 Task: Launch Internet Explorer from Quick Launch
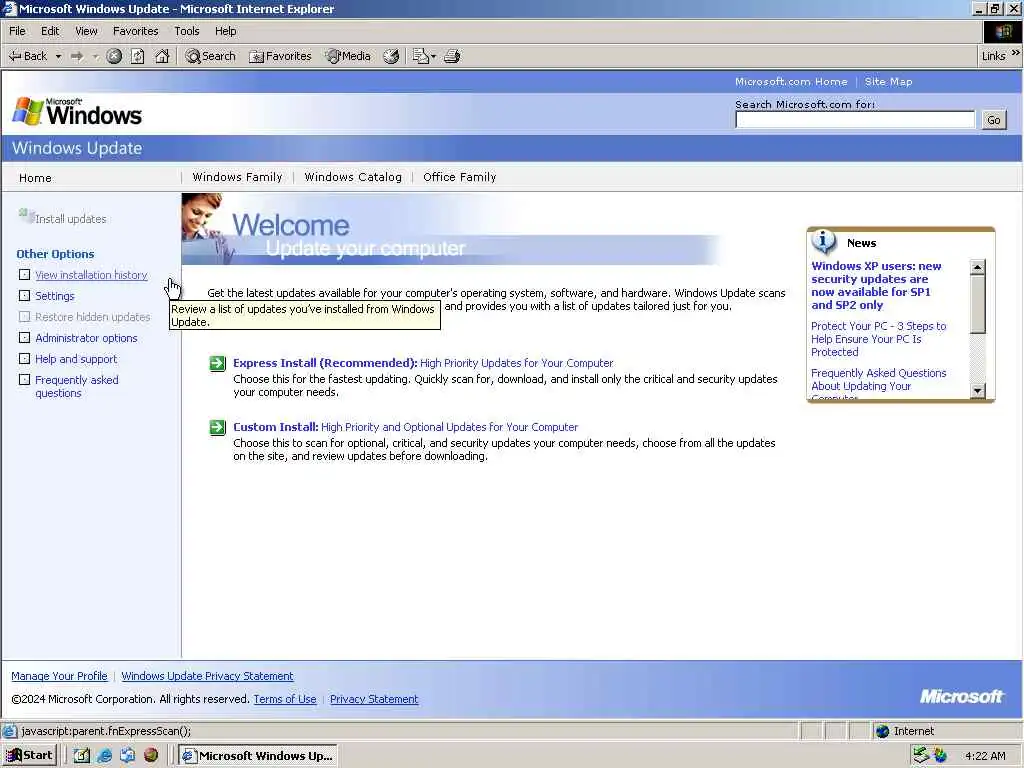click(x=104, y=756)
